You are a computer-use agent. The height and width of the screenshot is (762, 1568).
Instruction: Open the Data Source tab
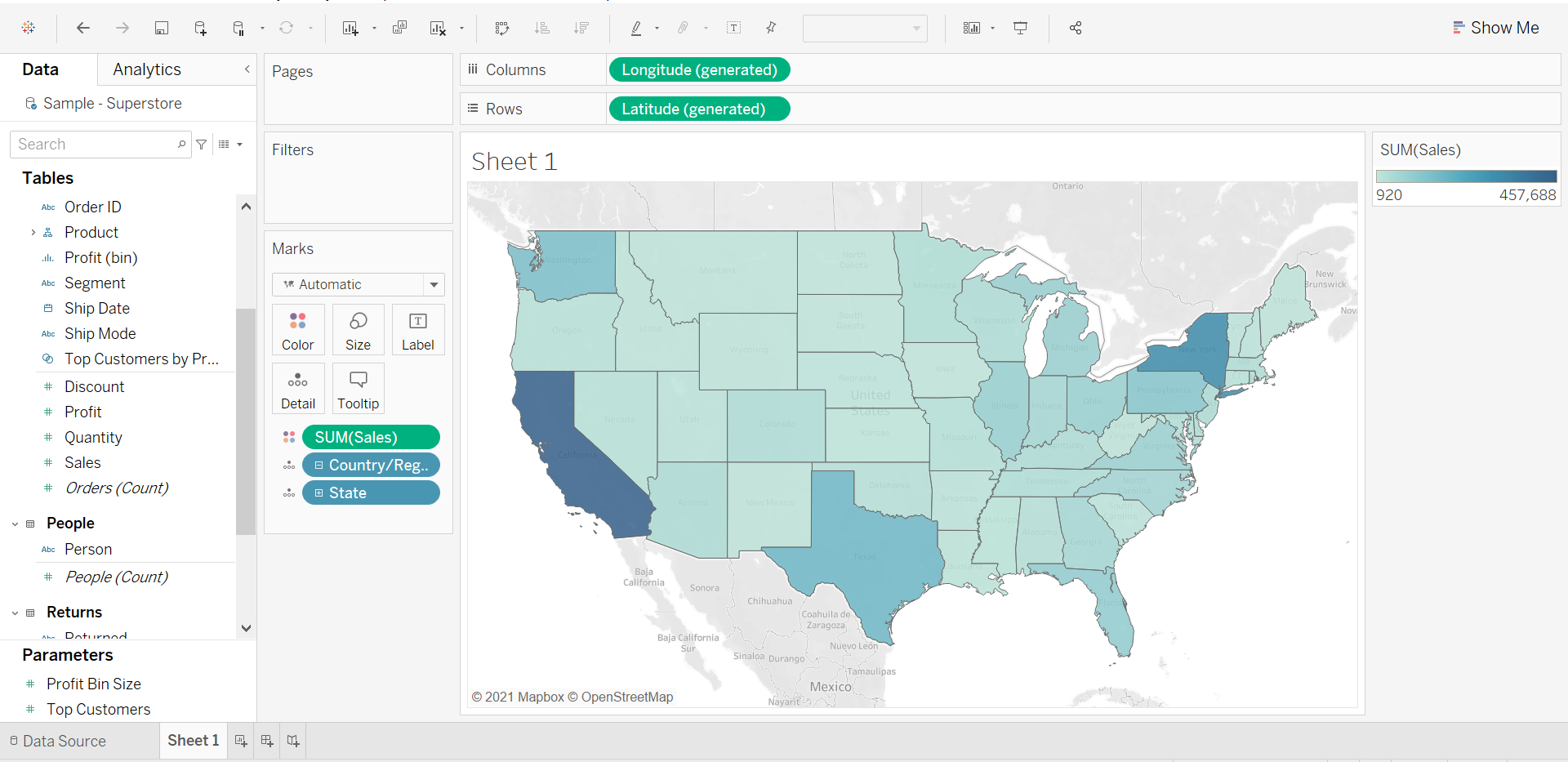[57, 741]
